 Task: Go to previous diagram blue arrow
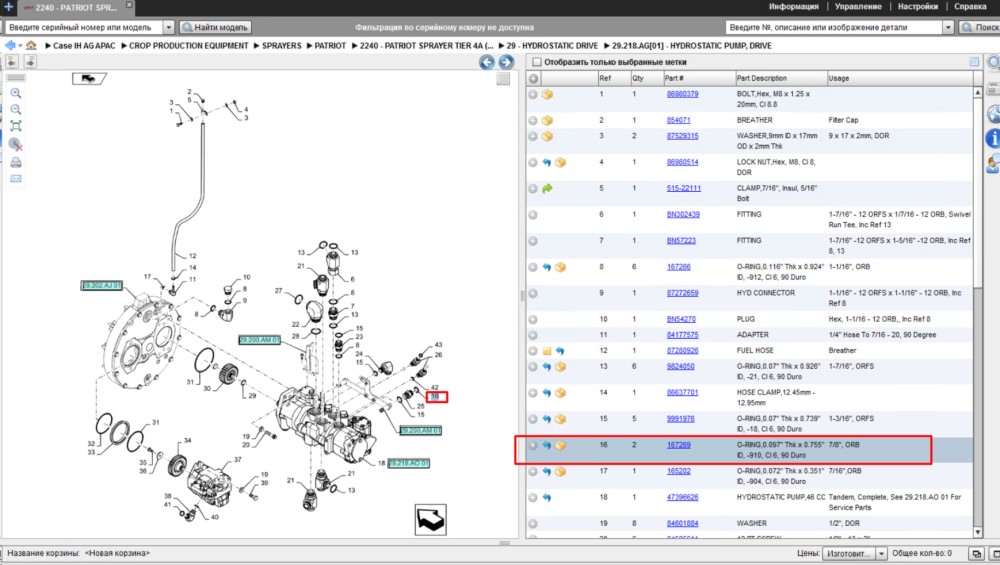point(487,62)
